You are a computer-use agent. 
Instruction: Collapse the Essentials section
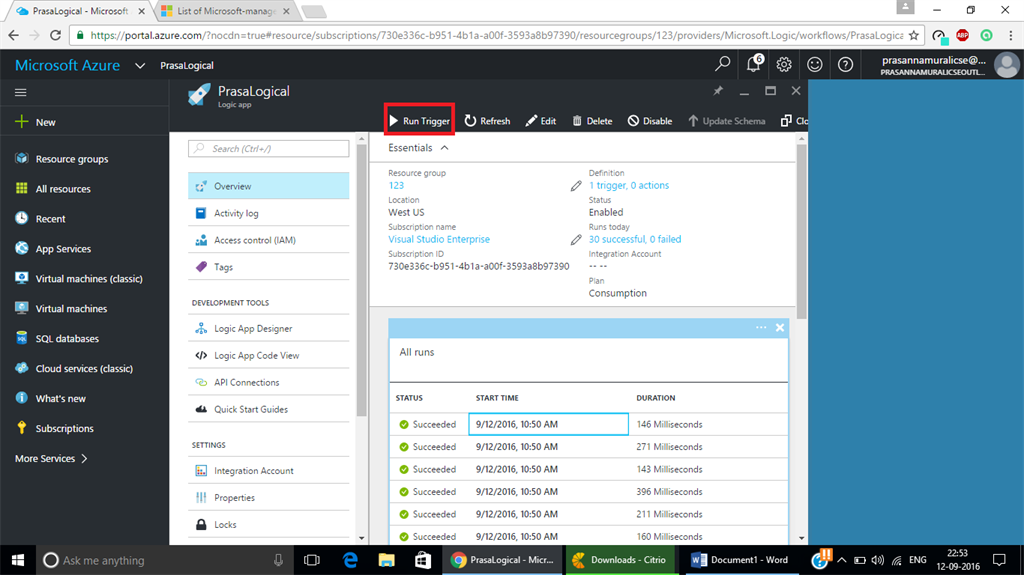(x=445, y=148)
